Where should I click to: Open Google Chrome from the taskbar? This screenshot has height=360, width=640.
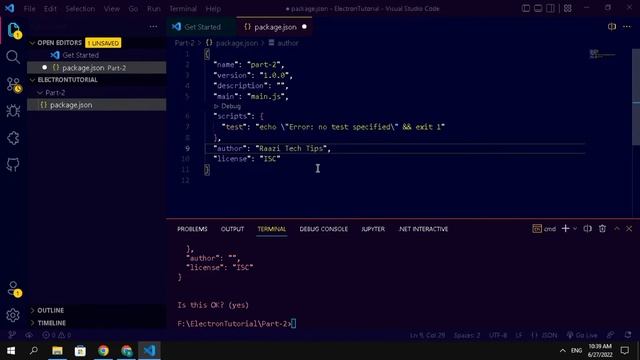tap(103, 350)
